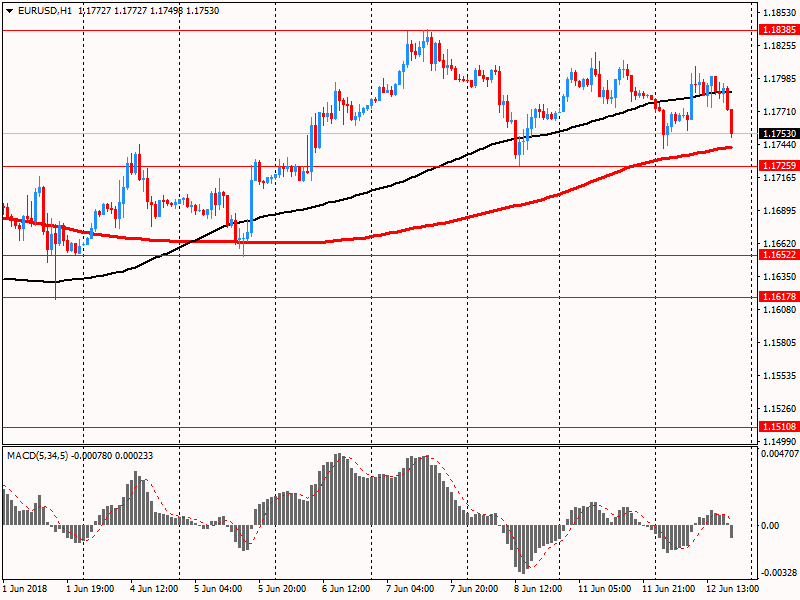800x600 pixels.
Task: Select the 1.18530 price scale value
Action: click(x=779, y=13)
